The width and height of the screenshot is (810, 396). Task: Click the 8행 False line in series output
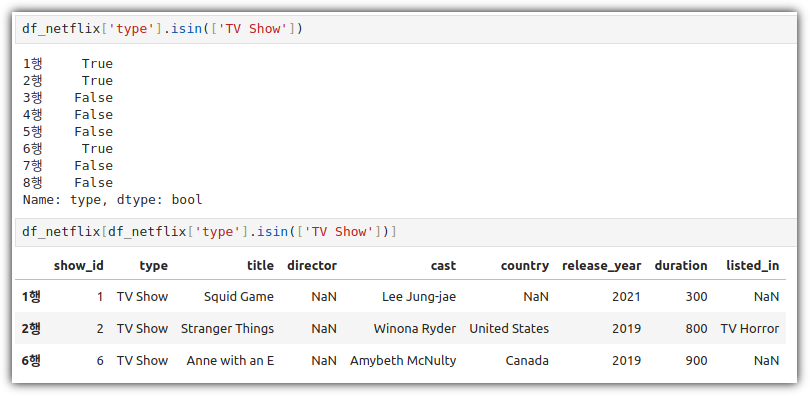(x=68, y=183)
